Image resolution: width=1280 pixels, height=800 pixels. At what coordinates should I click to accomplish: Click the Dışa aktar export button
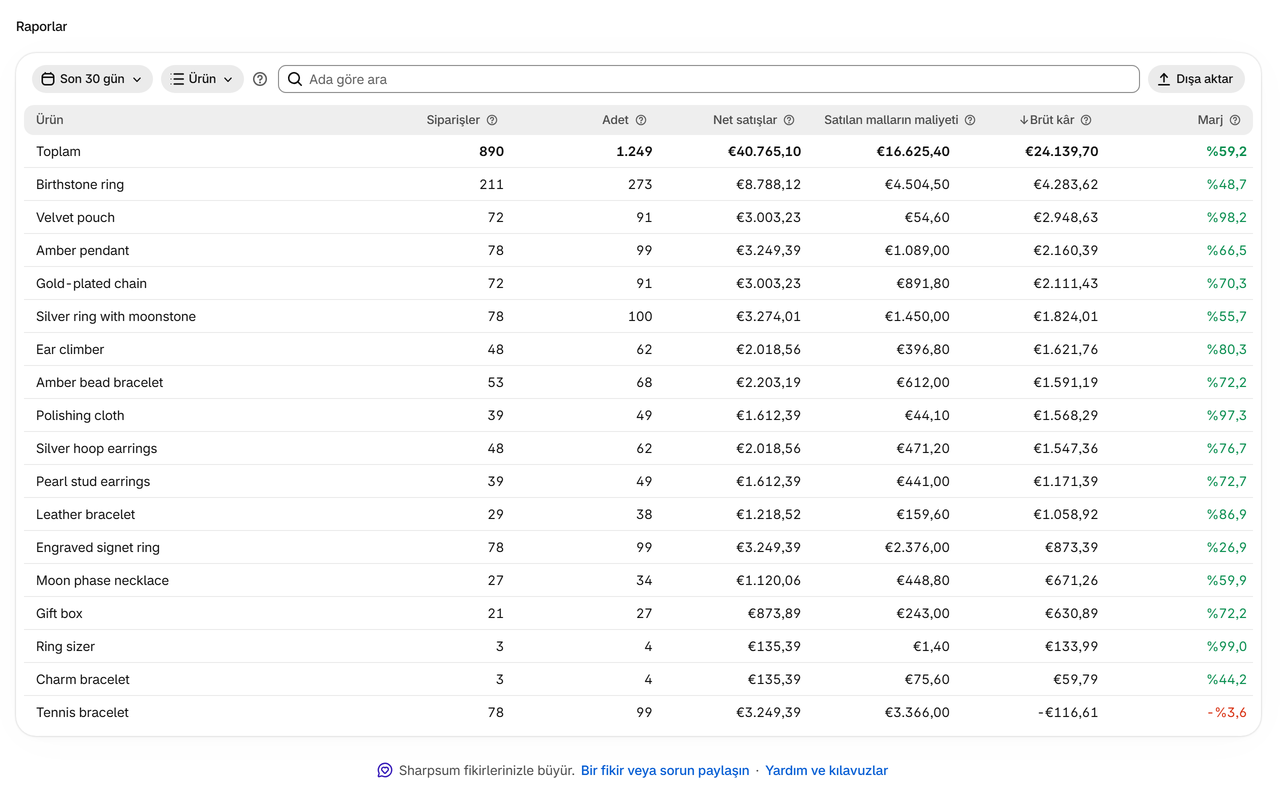1196,79
